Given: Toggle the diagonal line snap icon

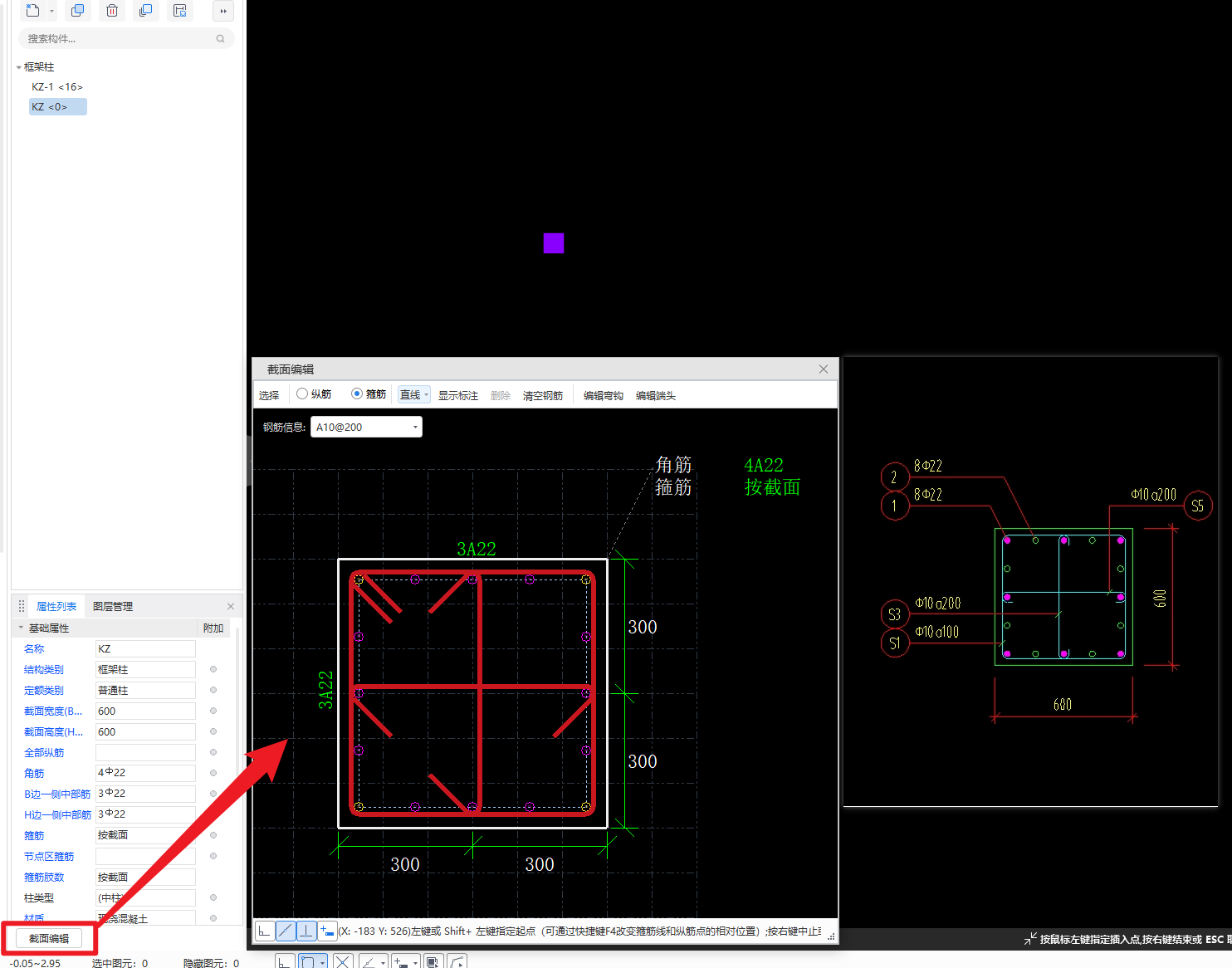Looking at the screenshot, I should 286,931.
